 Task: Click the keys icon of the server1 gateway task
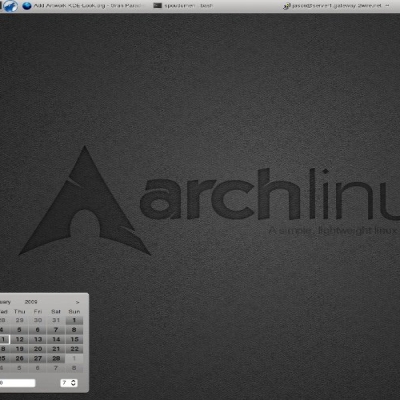286,6
